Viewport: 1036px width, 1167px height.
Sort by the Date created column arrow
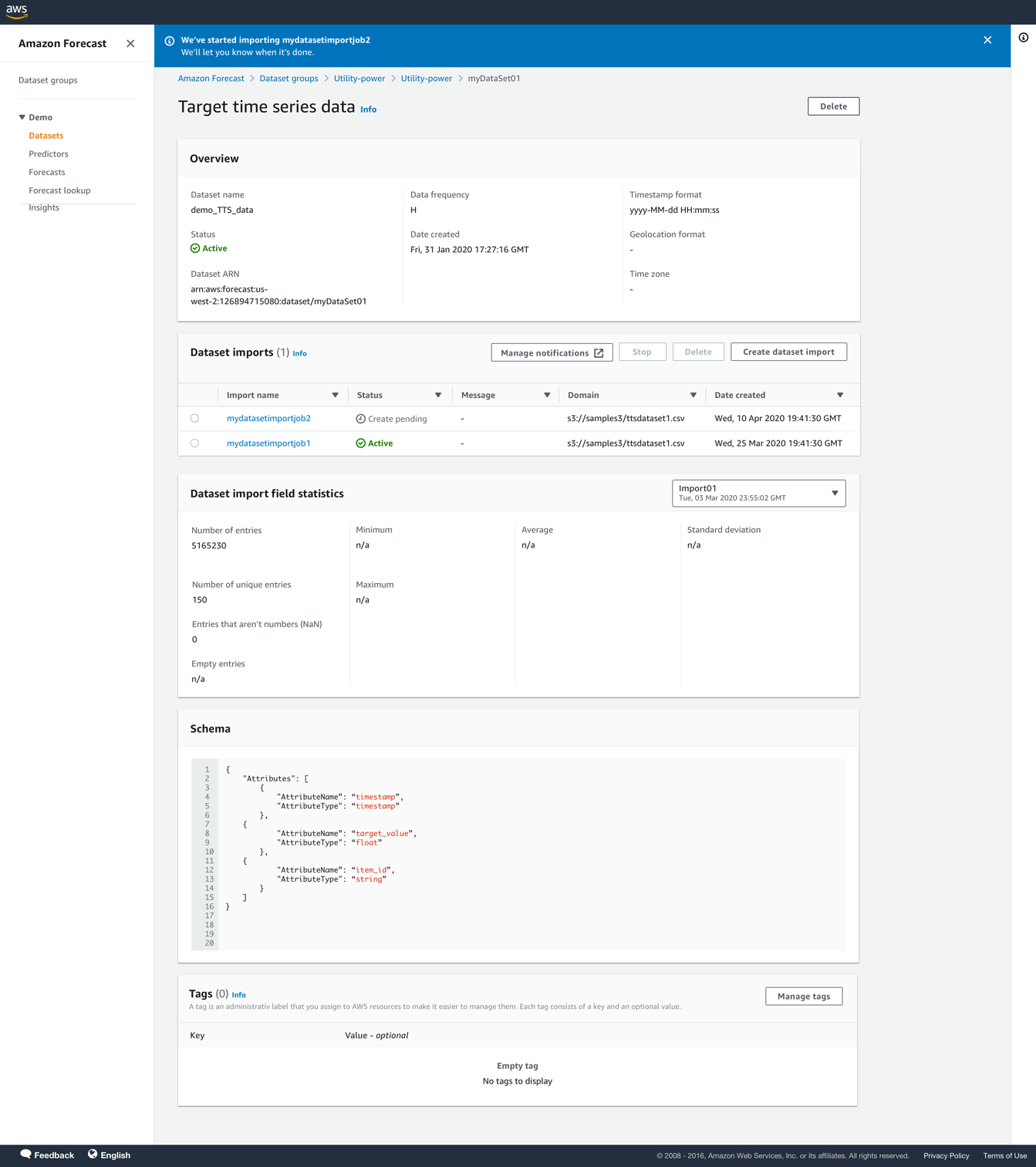coord(840,395)
